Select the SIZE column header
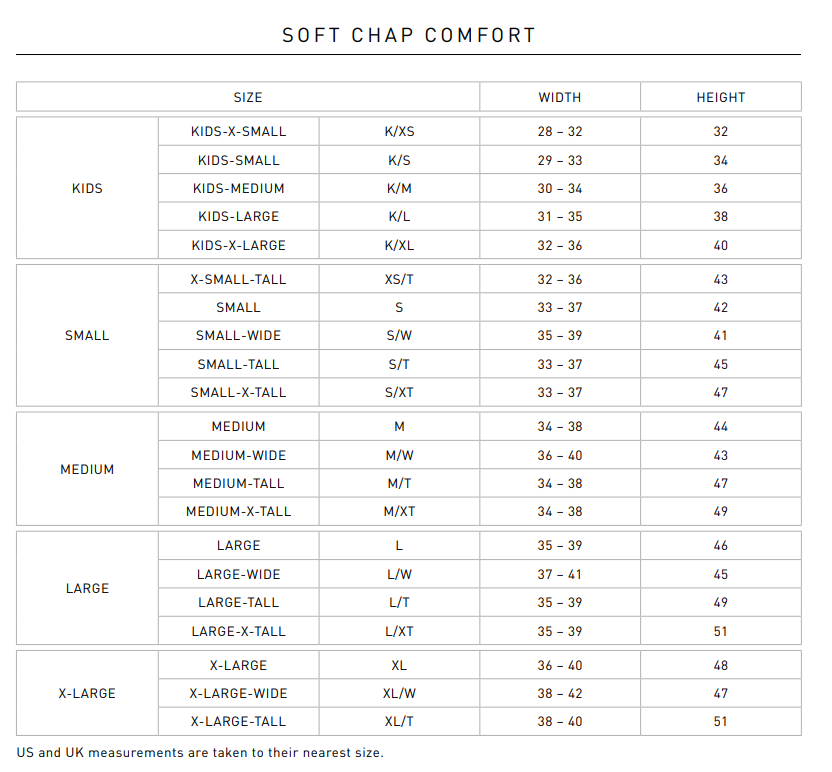Viewport: 832px width, 772px height. [x=248, y=97]
